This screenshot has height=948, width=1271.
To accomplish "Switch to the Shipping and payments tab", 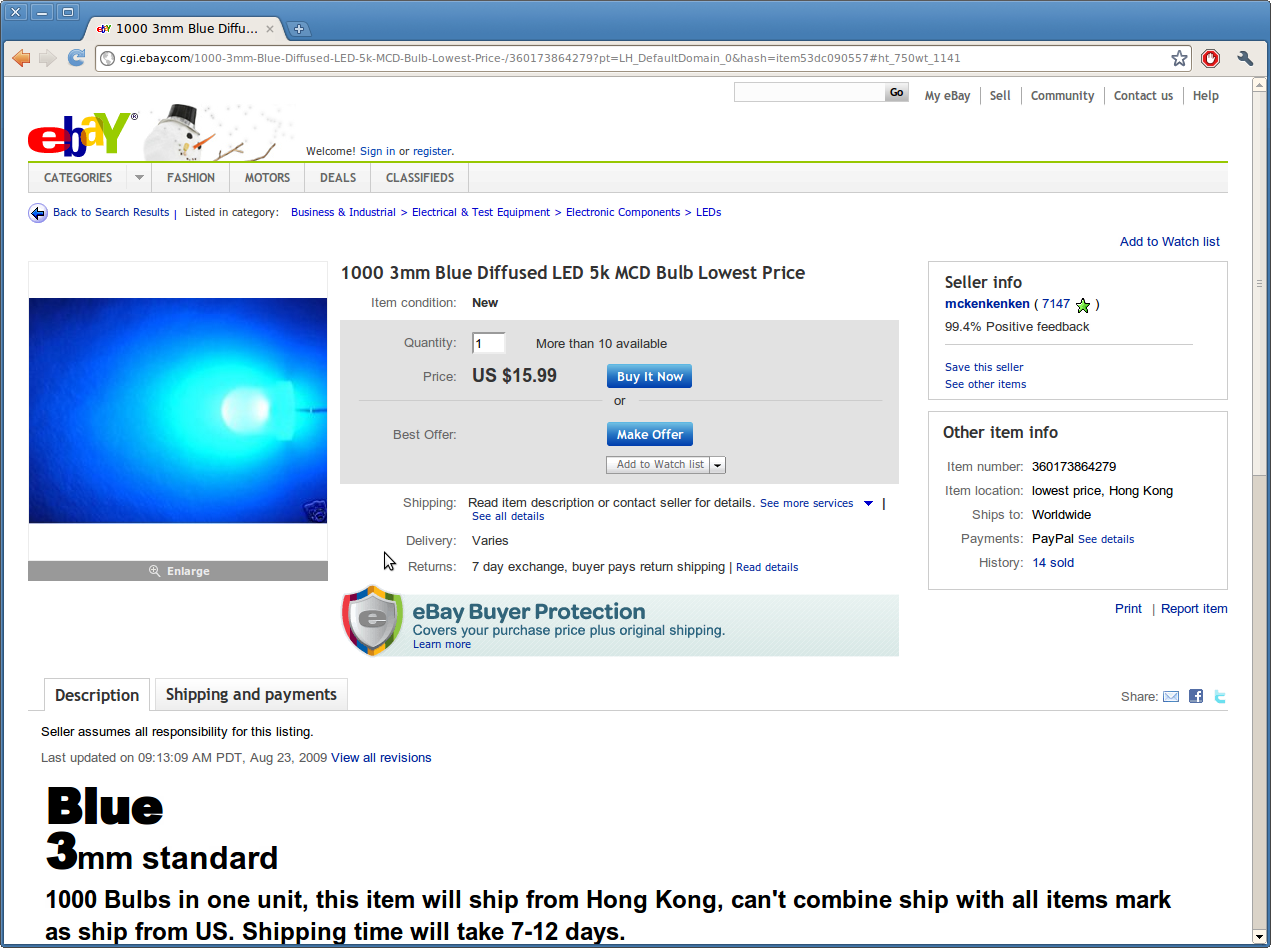I will (x=251, y=694).
